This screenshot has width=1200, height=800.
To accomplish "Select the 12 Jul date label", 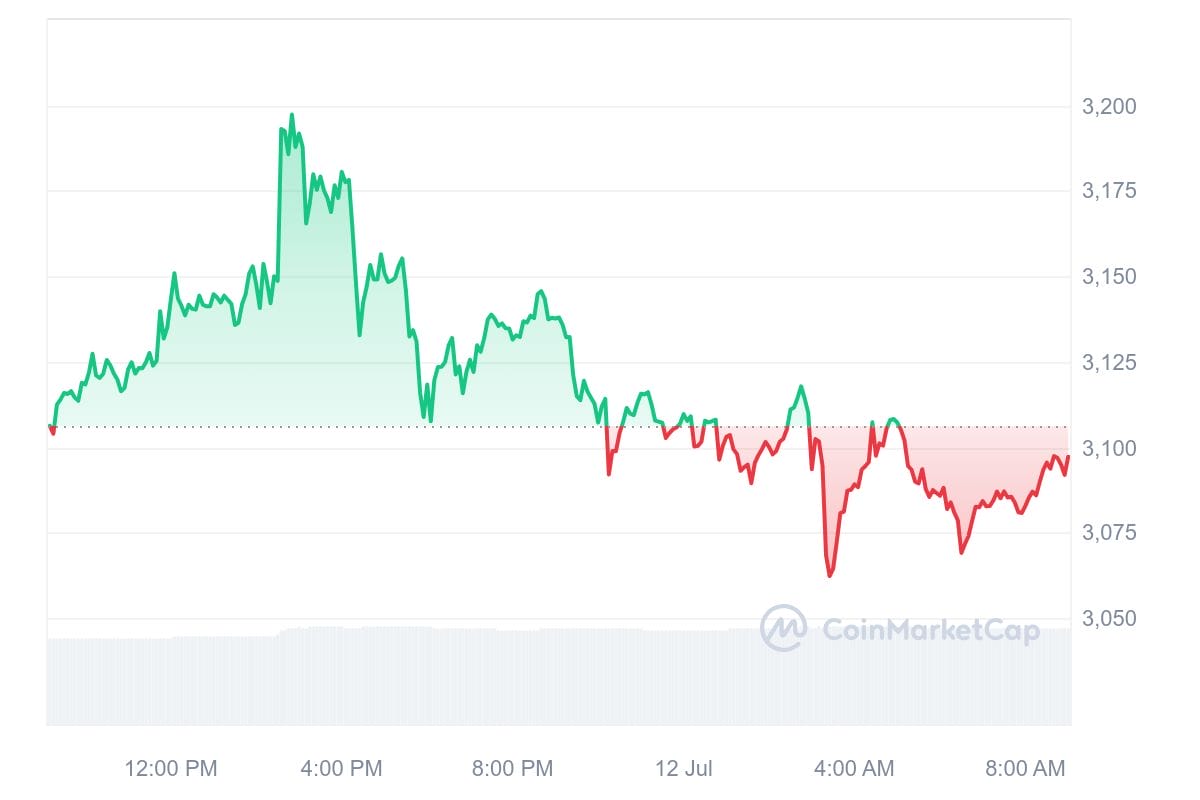I will click(x=684, y=769).
